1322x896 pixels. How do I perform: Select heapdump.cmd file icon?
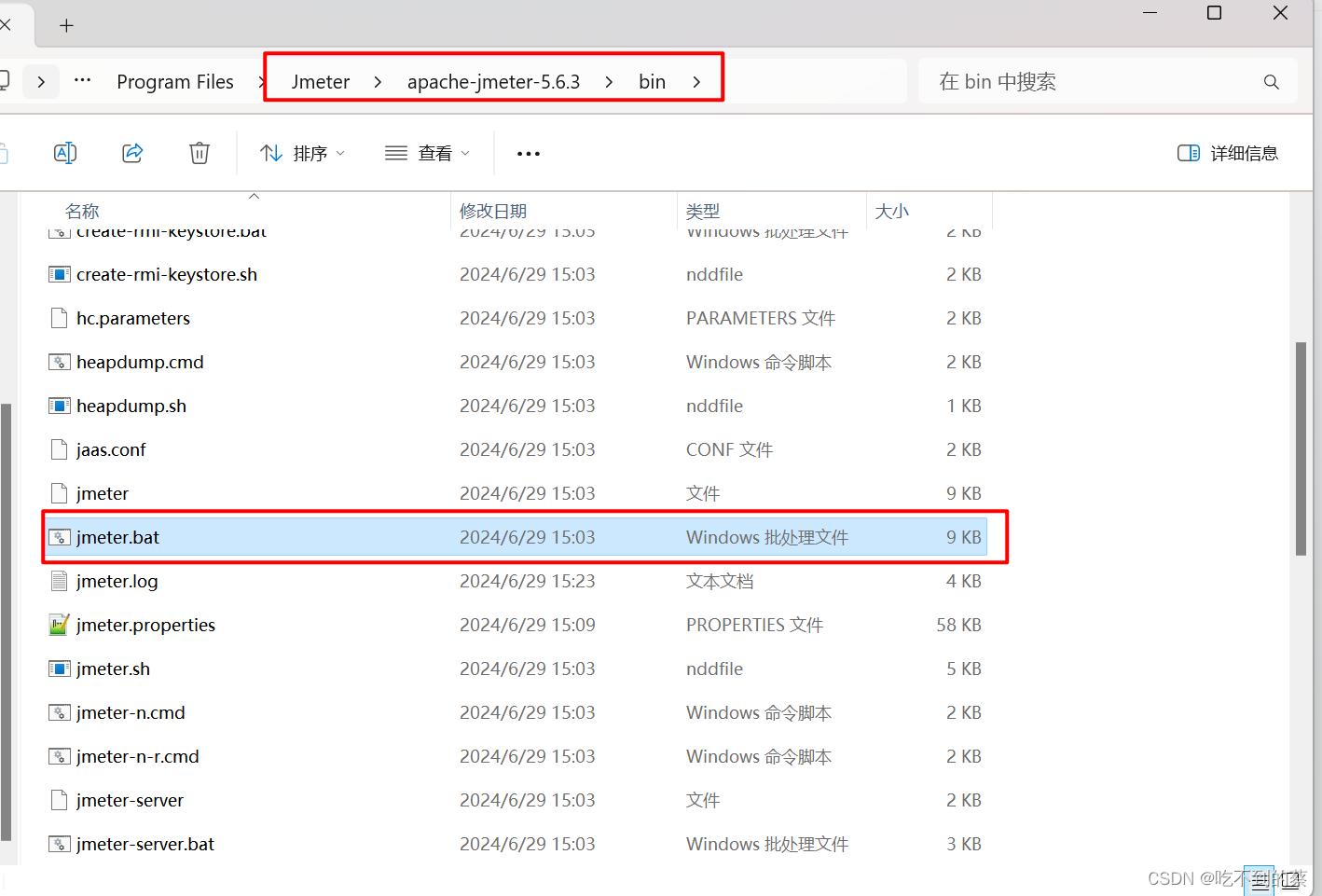click(59, 362)
